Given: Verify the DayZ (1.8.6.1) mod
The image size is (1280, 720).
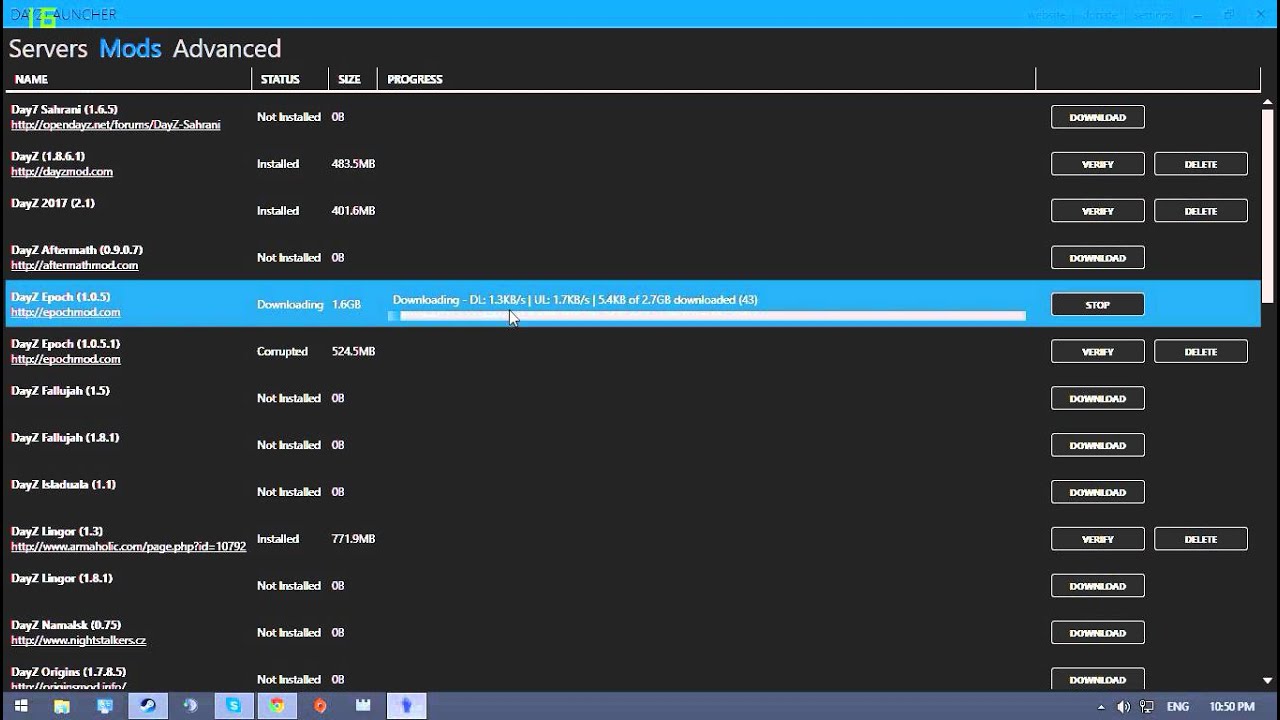Looking at the screenshot, I should 1097,164.
